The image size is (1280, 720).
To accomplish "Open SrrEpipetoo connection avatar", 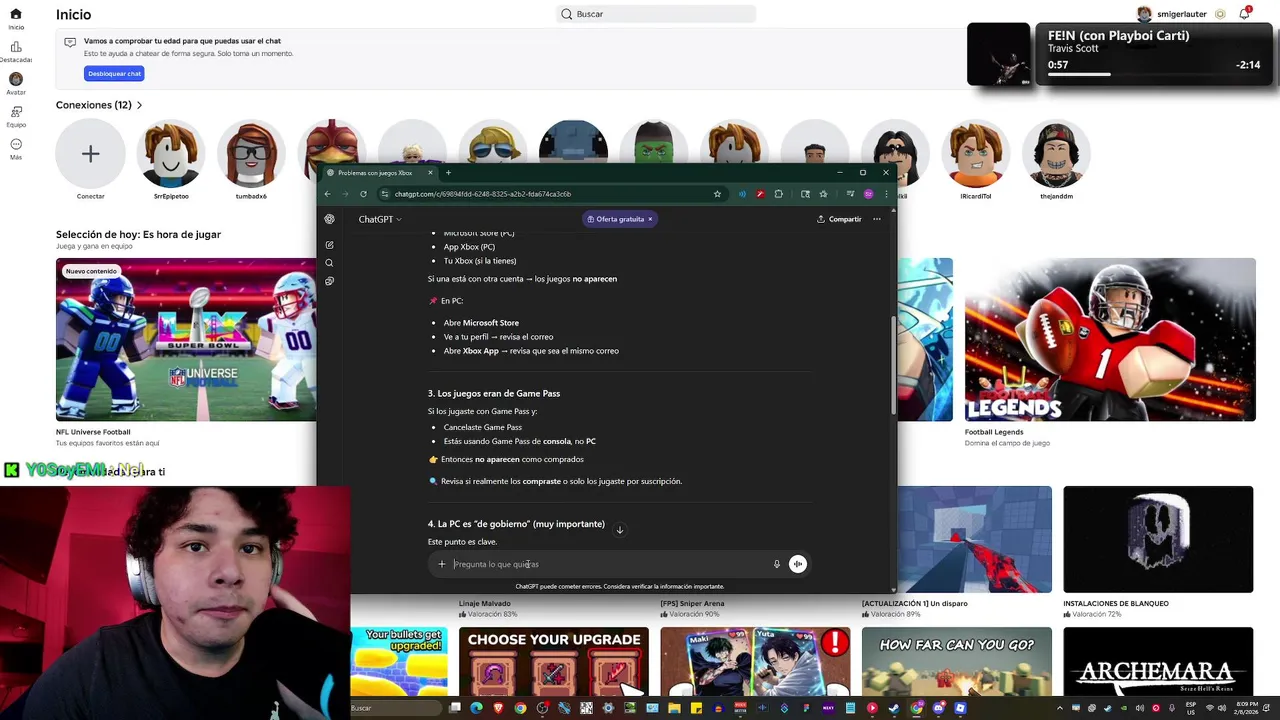I will [x=171, y=154].
